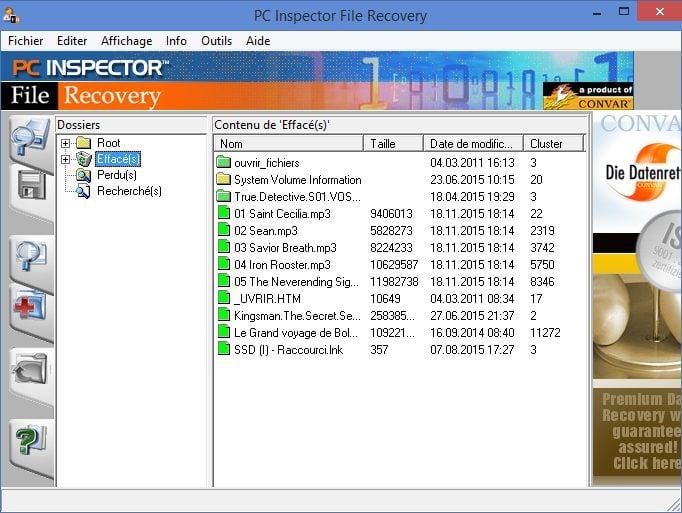Open the Outils menu
This screenshot has width=682, height=513.
coord(216,41)
